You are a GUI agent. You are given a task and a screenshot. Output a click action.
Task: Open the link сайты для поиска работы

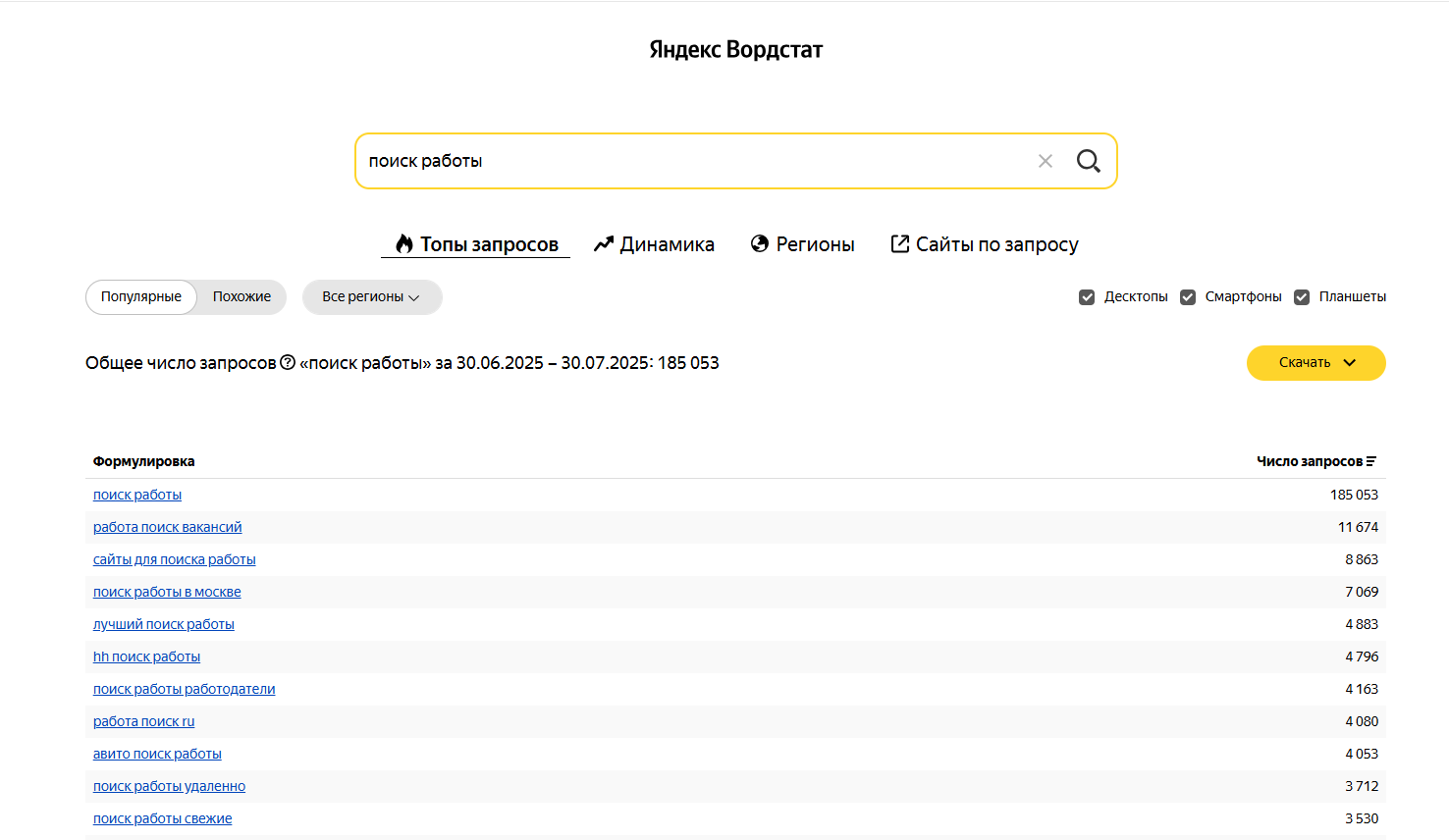[x=175, y=559]
